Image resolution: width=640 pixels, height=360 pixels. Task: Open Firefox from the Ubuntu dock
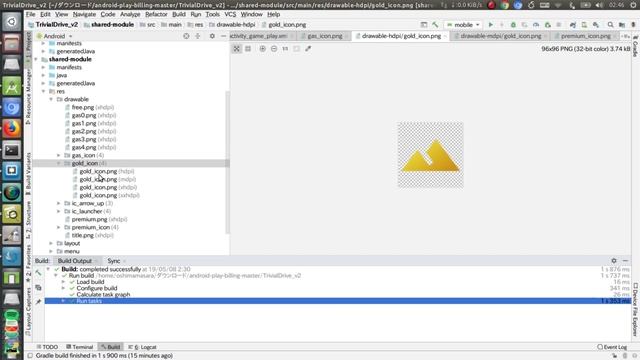point(11,129)
